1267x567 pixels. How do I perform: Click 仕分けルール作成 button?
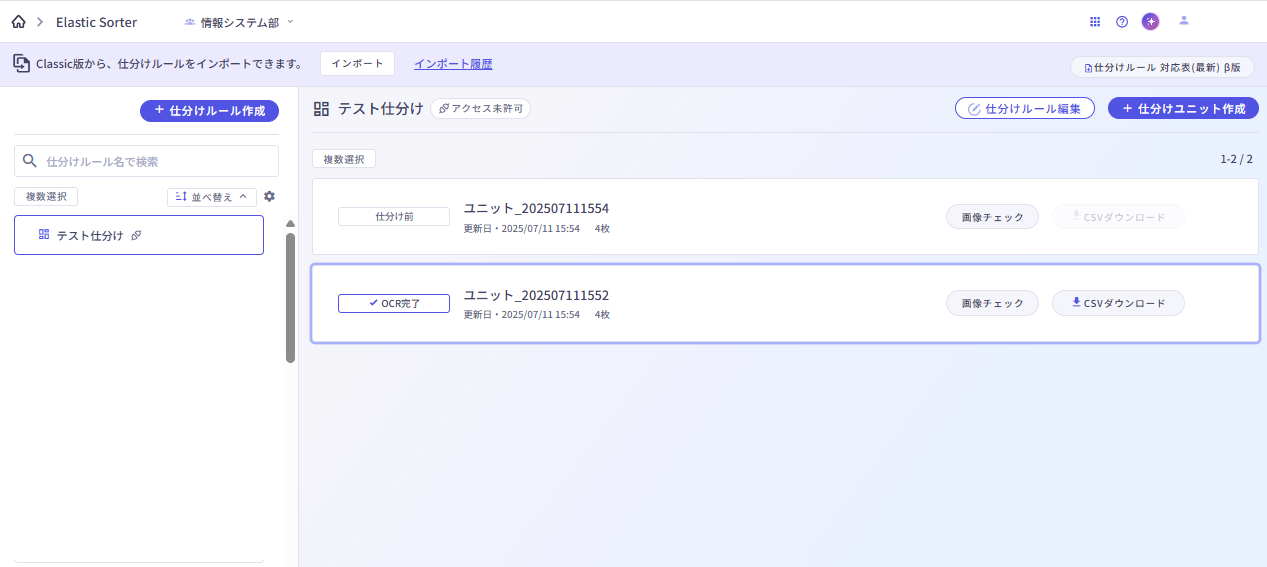tap(209, 111)
